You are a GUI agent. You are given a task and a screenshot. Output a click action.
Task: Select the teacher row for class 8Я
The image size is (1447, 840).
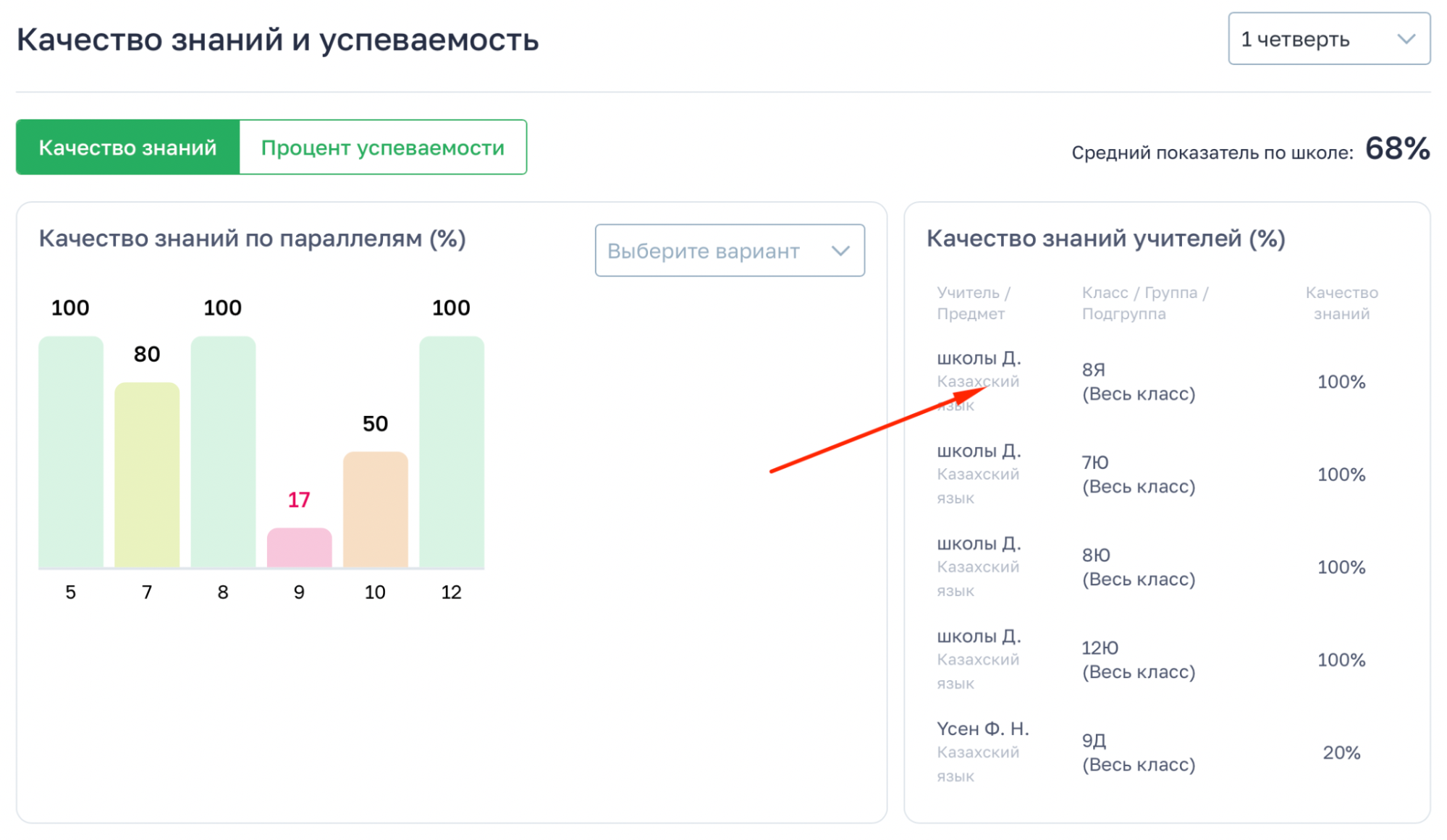click(1138, 382)
